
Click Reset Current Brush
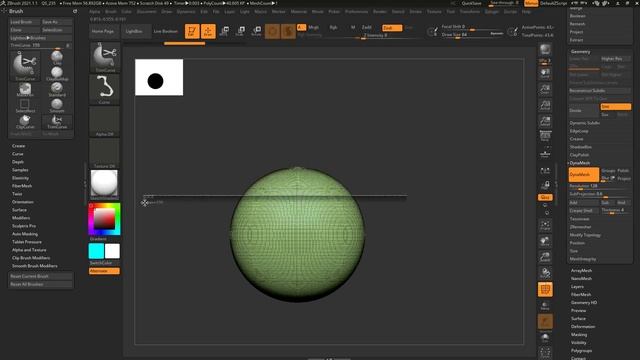tap(41, 276)
